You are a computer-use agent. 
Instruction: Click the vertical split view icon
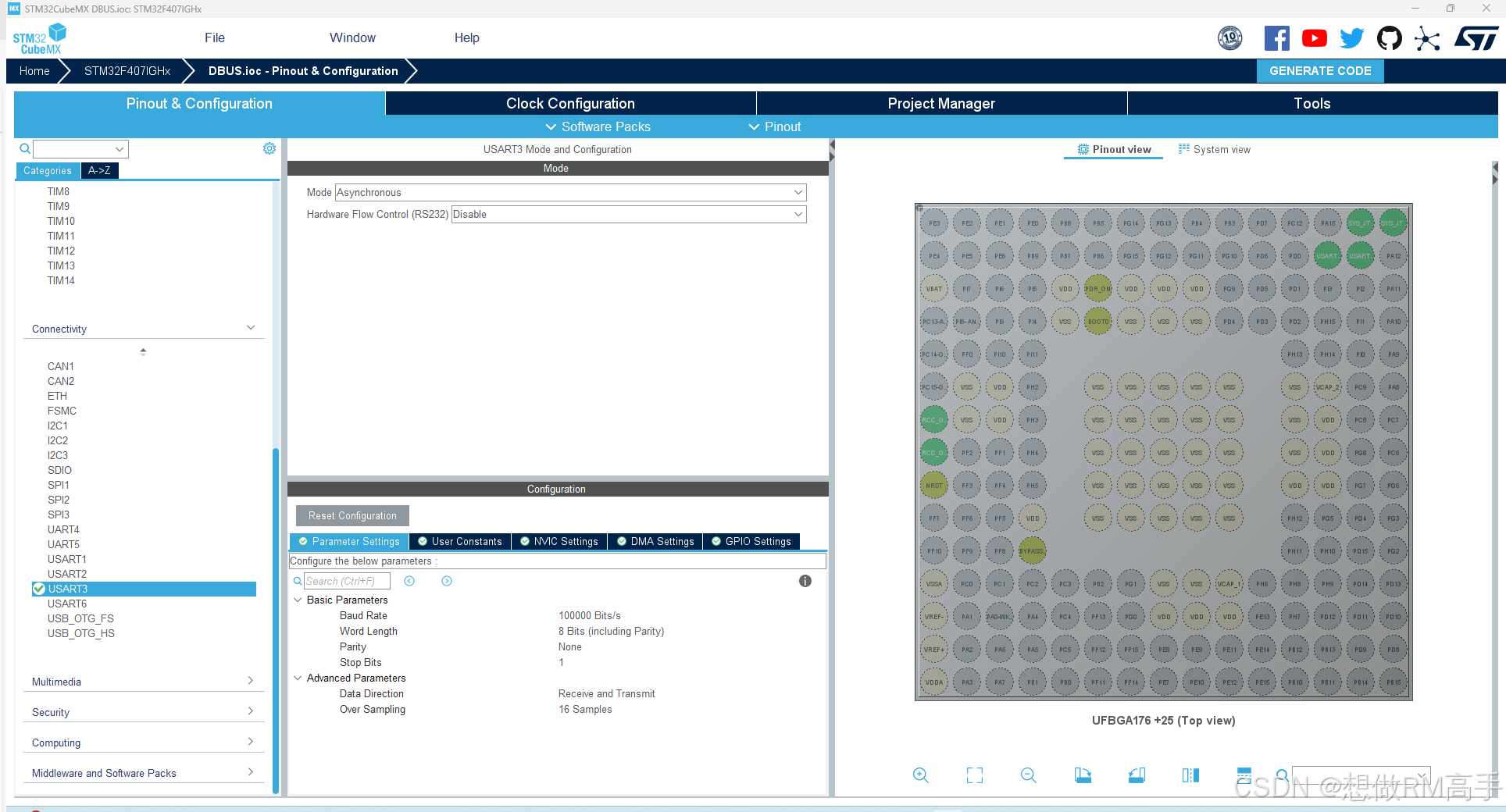click(1190, 775)
